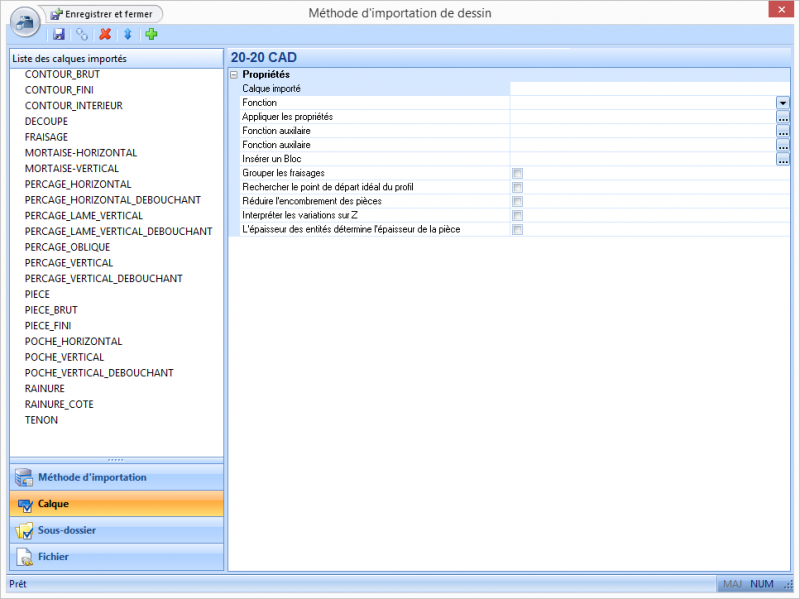Select PERCAGE_OBLIQUE layer in the list
Screen dimensions: 800x599
(x=67, y=247)
